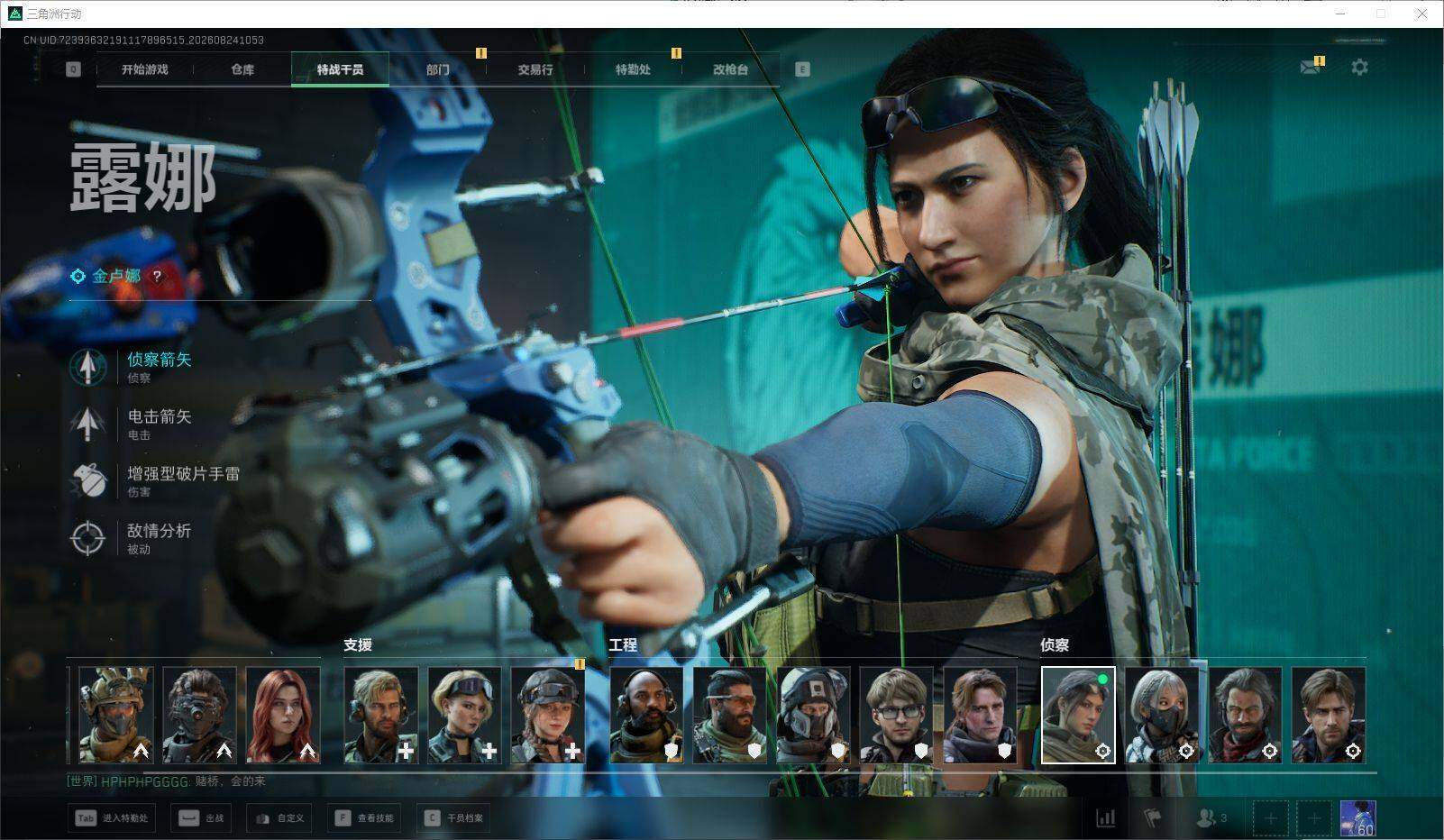The image size is (1444, 840).
Task: Select the 电击箭矢 shock arrow skill
Action: (132, 424)
